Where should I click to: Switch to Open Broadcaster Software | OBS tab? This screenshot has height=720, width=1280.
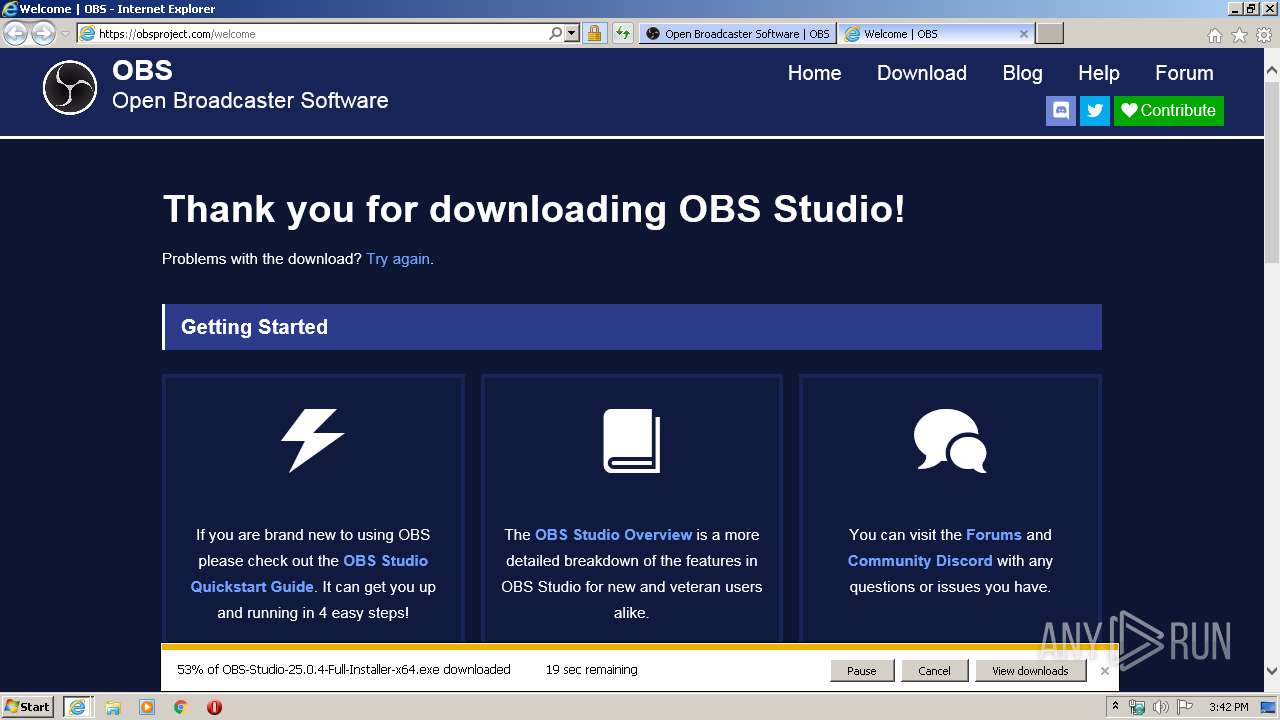pyautogui.click(x=737, y=34)
